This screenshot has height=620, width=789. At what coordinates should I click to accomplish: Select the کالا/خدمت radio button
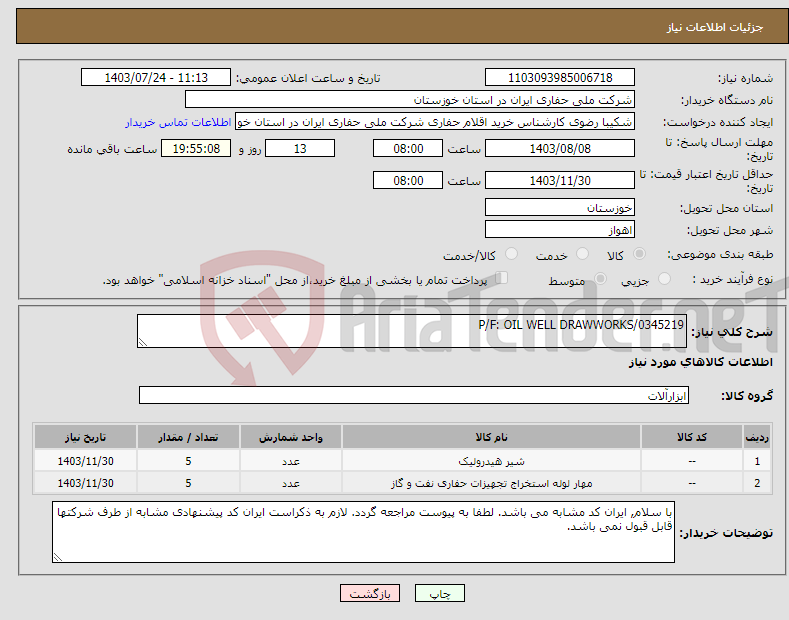[511, 254]
